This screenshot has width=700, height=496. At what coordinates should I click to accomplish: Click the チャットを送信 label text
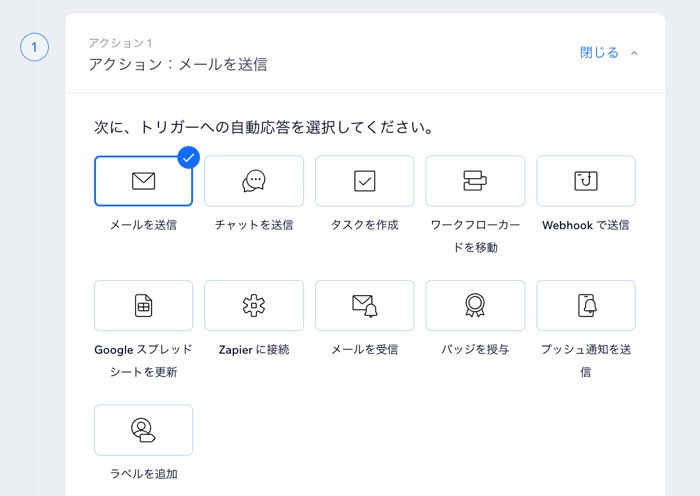pyautogui.click(x=254, y=225)
